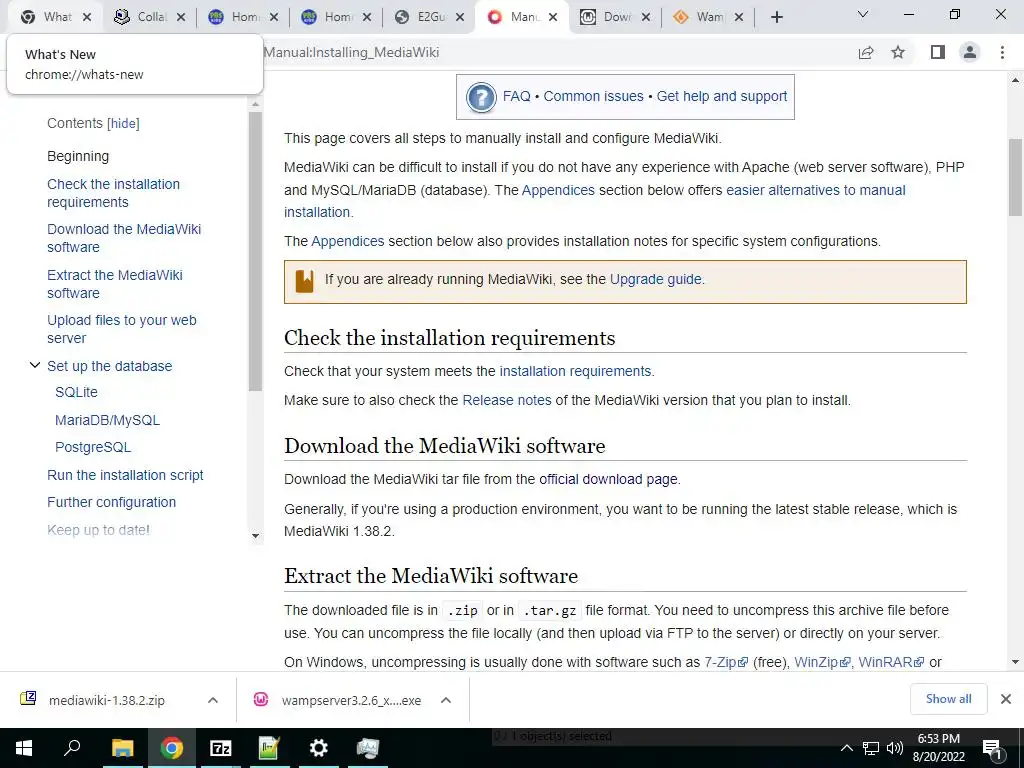The image size is (1024, 768).
Task: Click the orange book notice icon
Action: coord(304,281)
